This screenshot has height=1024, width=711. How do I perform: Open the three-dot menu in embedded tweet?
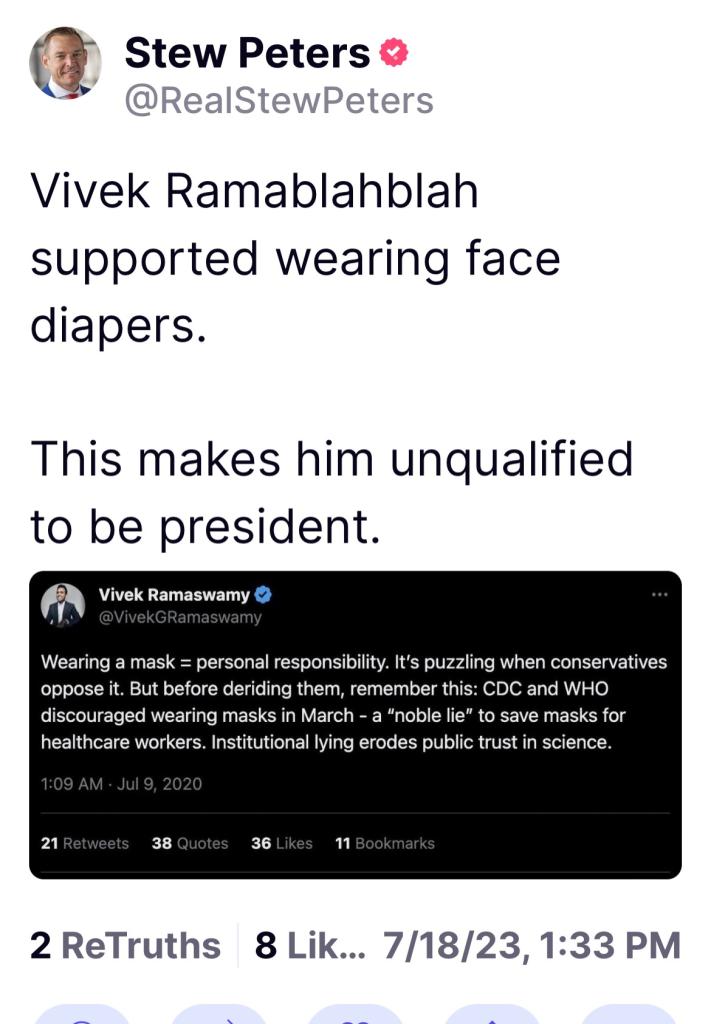658,594
